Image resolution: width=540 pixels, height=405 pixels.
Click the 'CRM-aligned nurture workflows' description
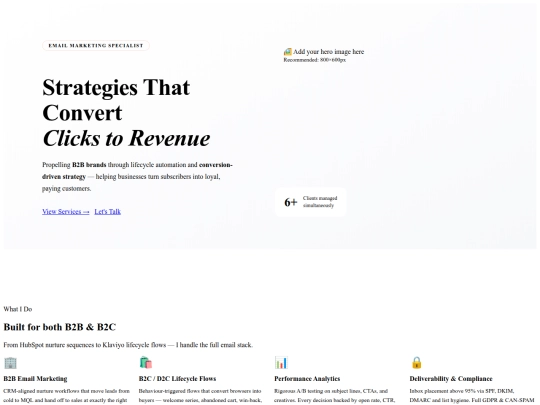66,396
